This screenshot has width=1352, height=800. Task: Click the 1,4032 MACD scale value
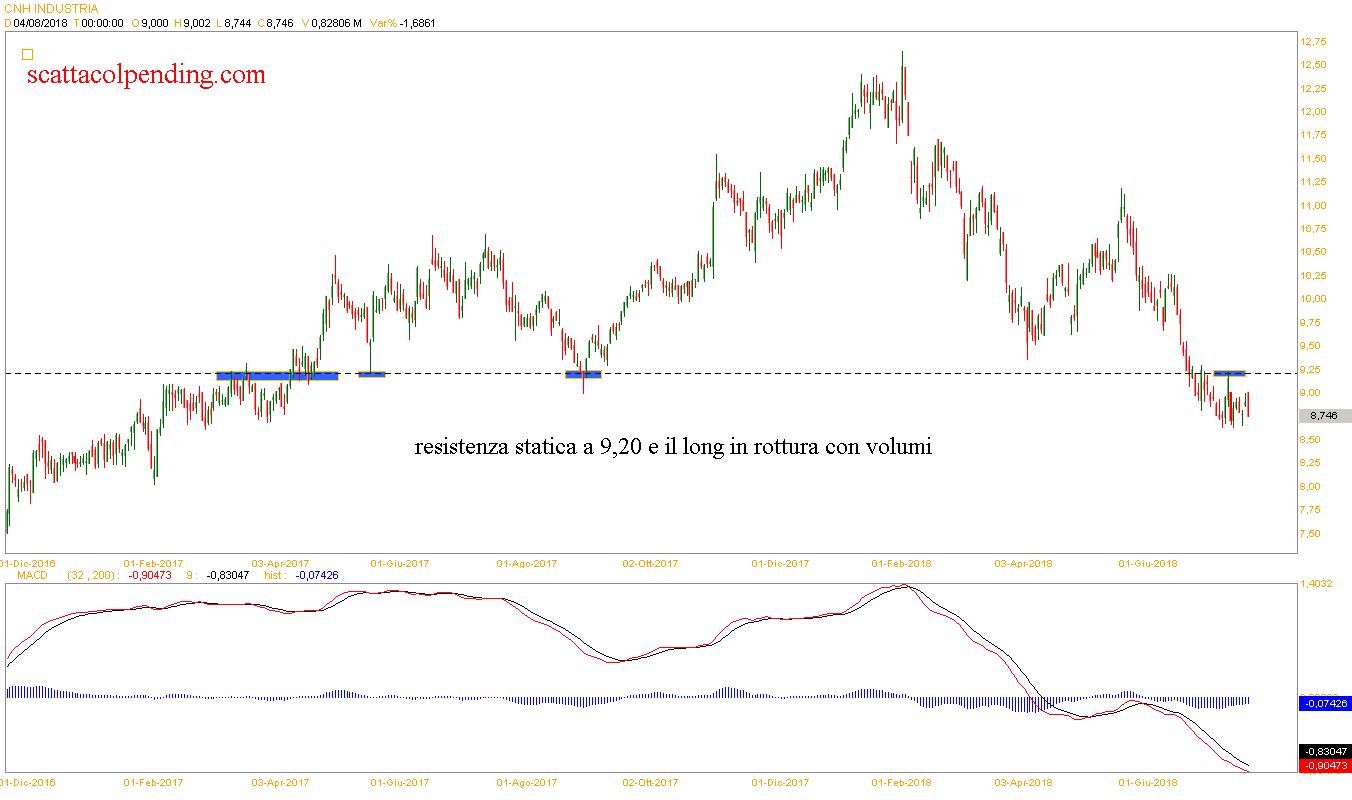[x=1316, y=583]
